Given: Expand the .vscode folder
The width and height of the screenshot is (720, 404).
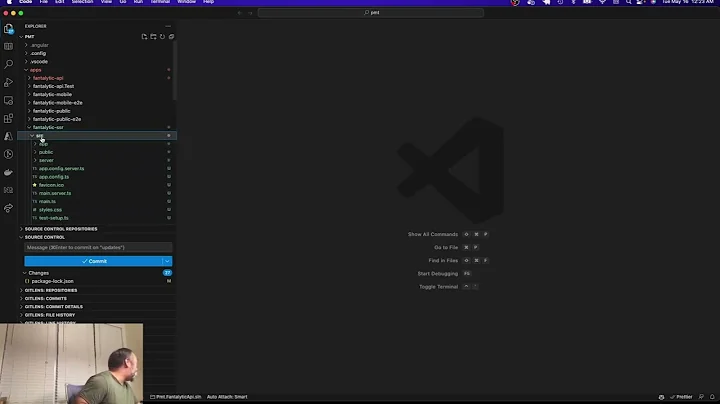Looking at the screenshot, I should [39, 62].
